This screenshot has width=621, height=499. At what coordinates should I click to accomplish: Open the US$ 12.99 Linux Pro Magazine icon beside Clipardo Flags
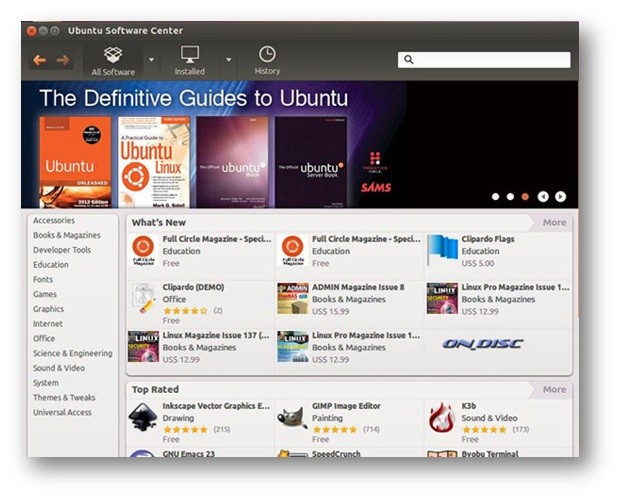tap(442, 298)
